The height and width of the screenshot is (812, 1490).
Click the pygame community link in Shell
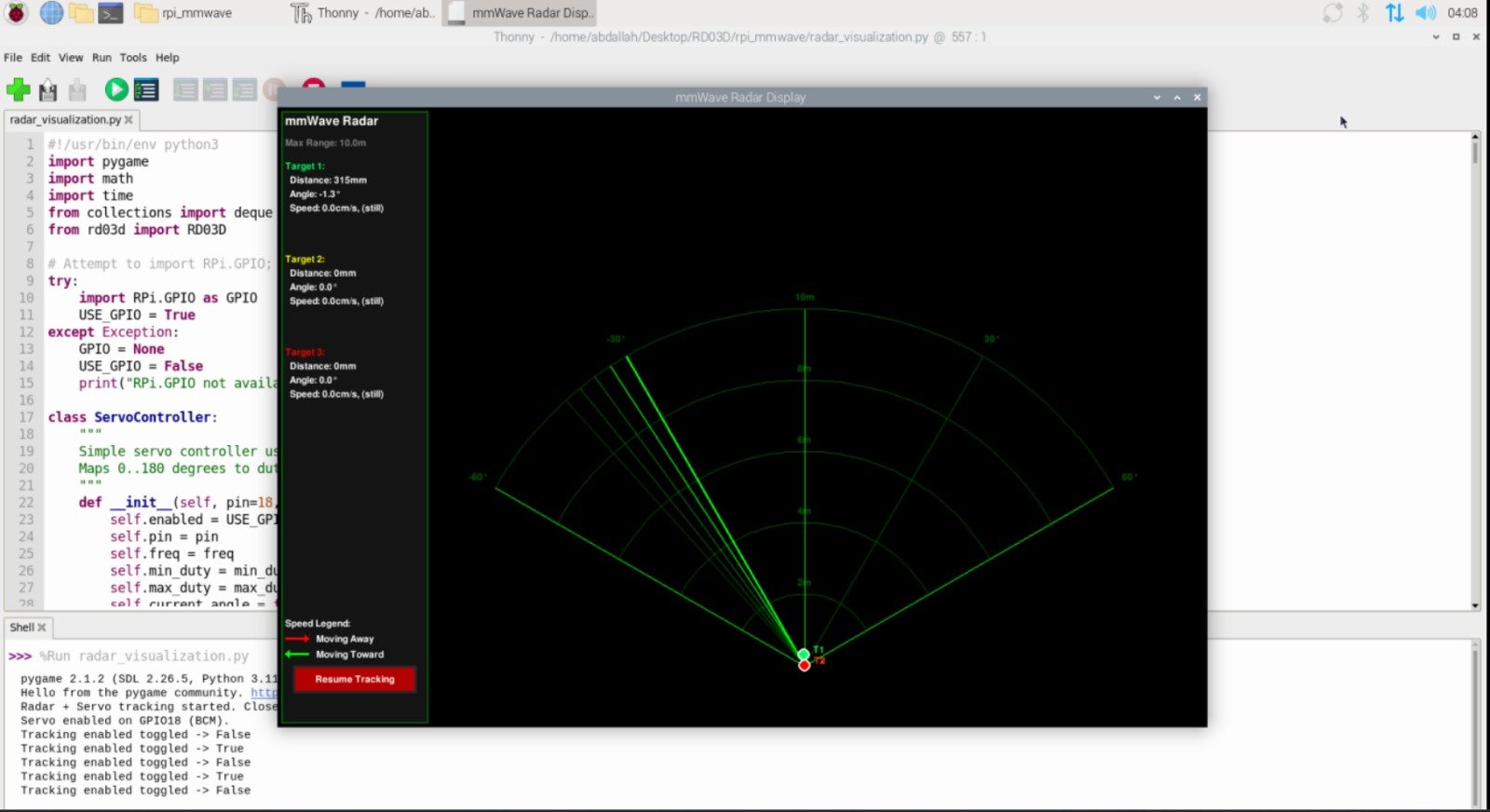click(x=264, y=693)
